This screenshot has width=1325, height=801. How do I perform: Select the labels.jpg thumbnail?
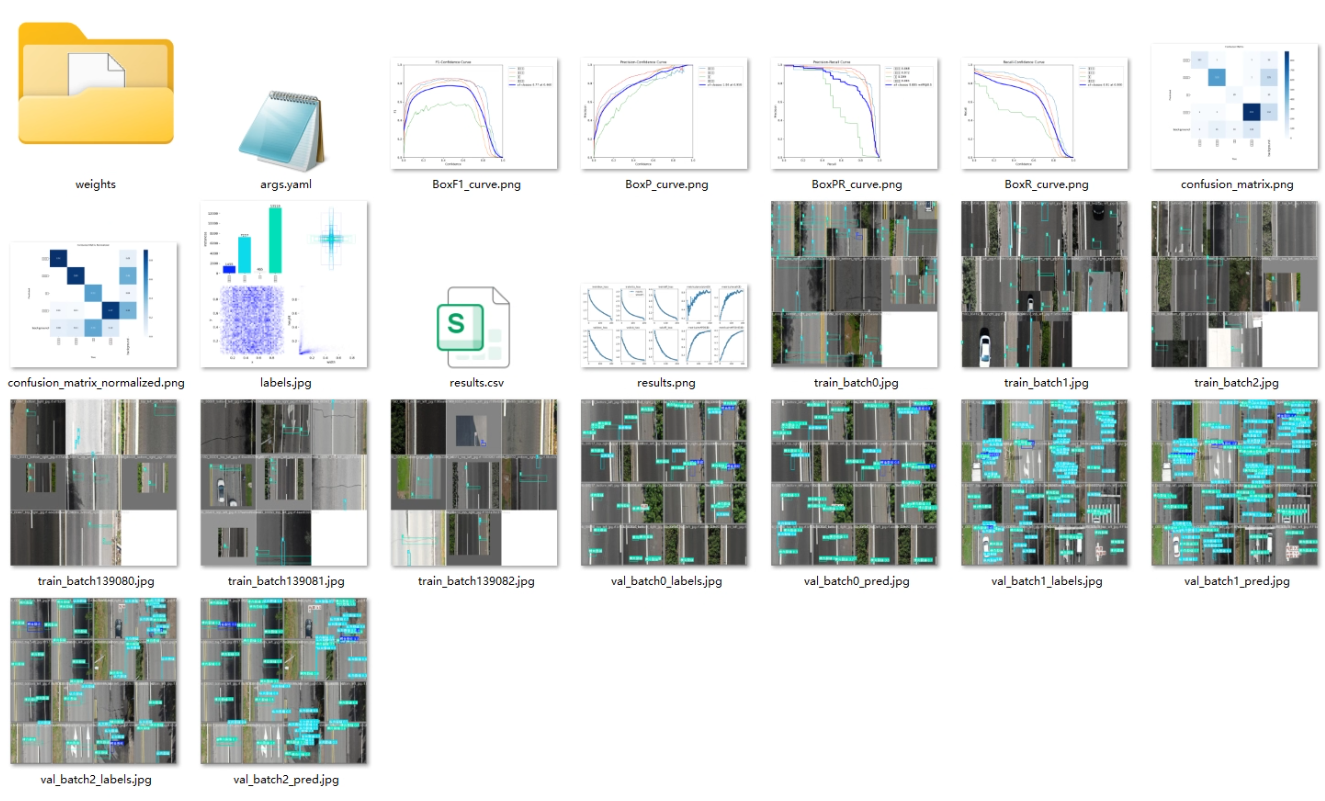click(x=285, y=284)
